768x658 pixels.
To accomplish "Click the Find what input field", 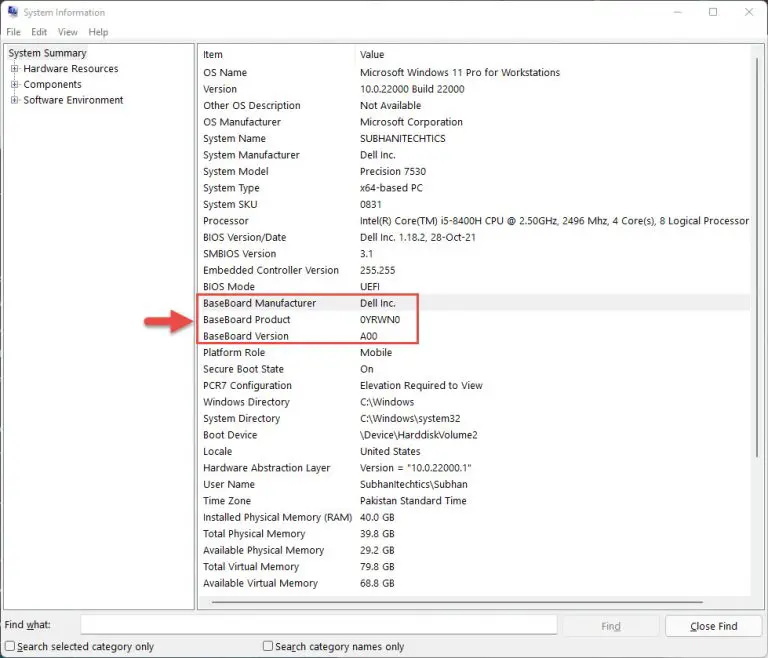I will coord(318,625).
